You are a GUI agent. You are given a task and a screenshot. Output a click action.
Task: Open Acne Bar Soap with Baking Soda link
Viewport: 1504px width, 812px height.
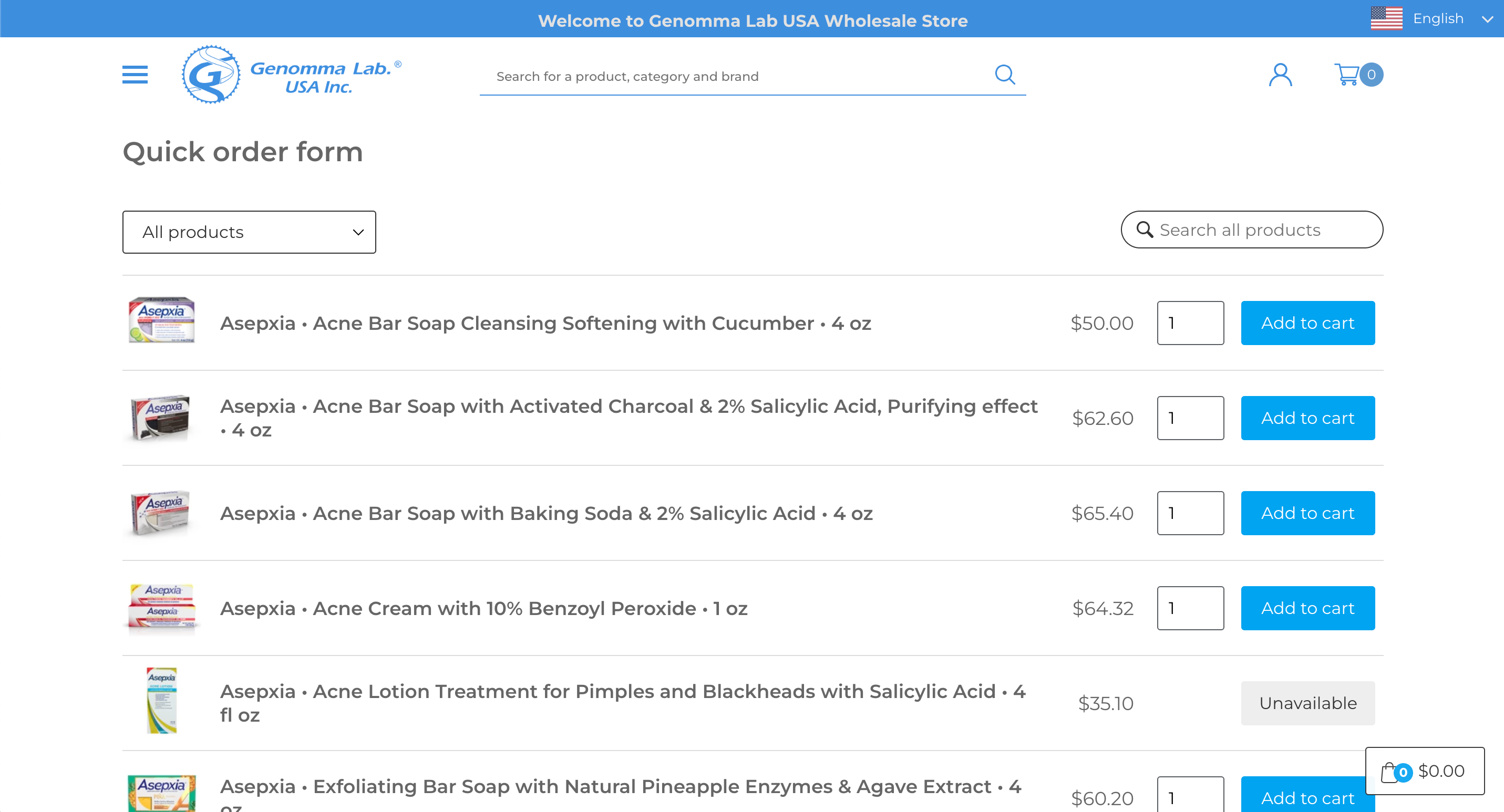point(546,513)
